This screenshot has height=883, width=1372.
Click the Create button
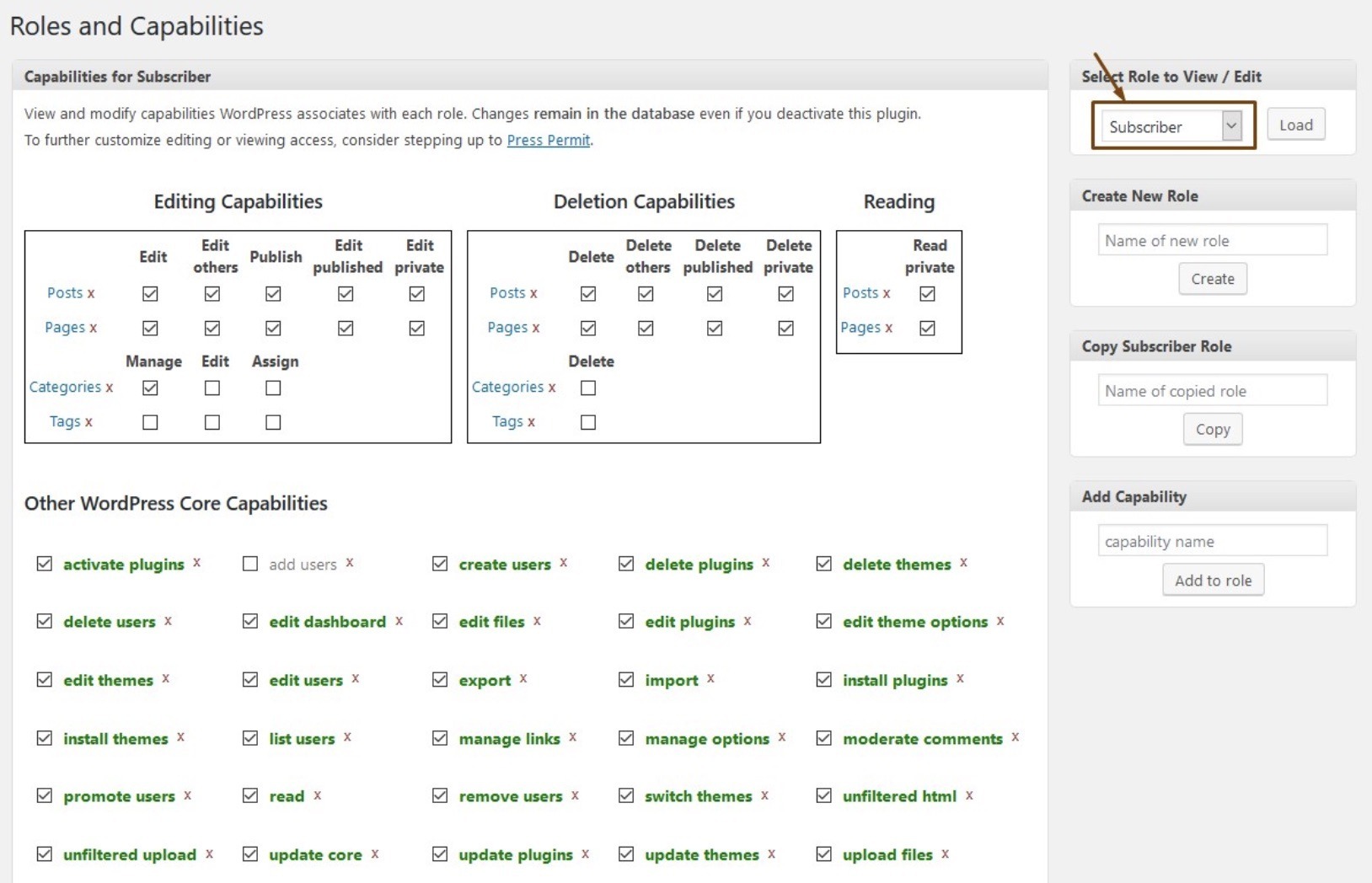(1213, 279)
